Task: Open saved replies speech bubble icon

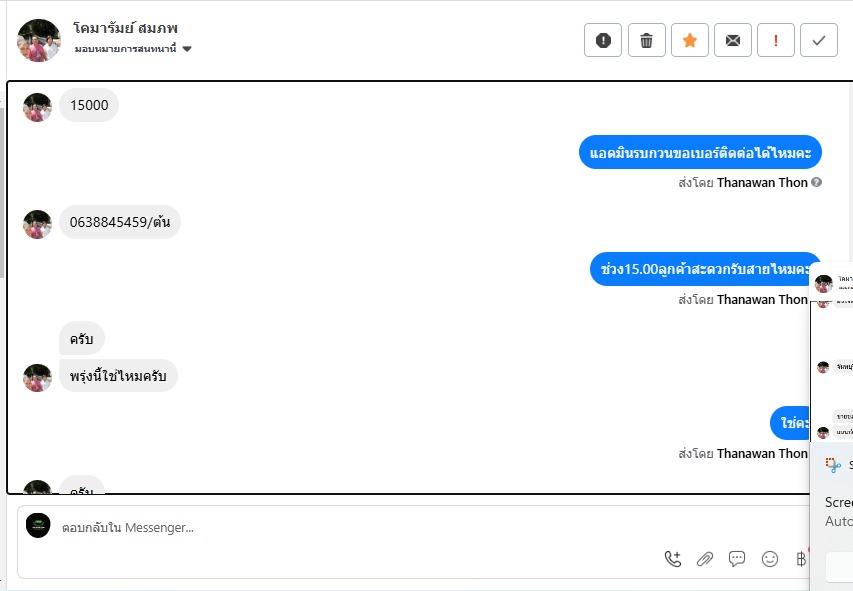Action: (x=737, y=559)
